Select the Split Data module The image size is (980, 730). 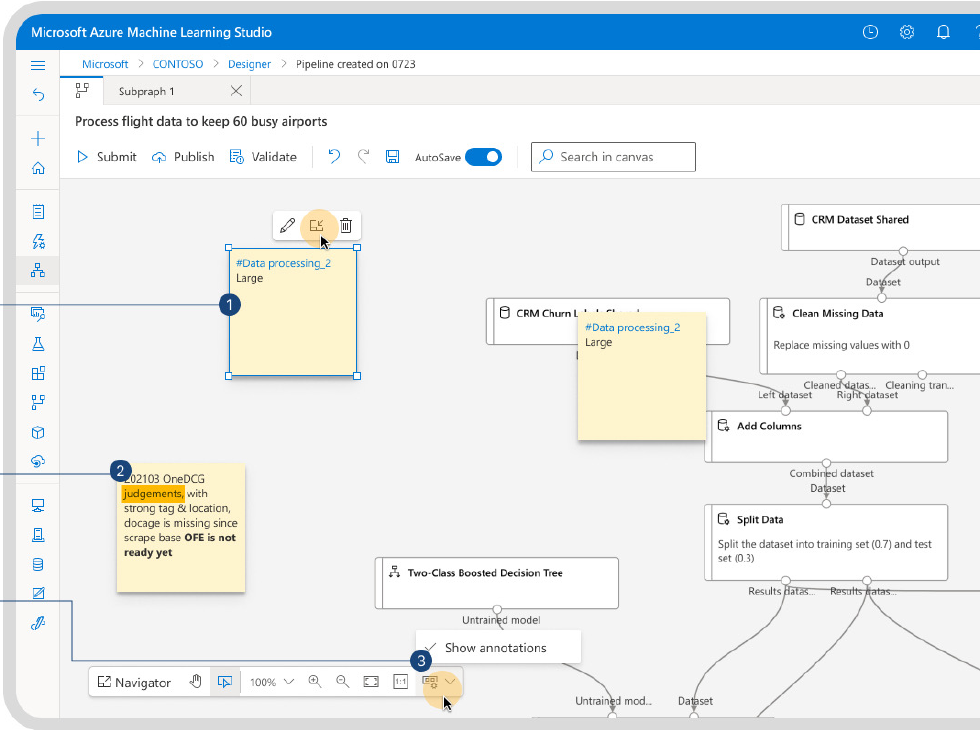tap(826, 542)
